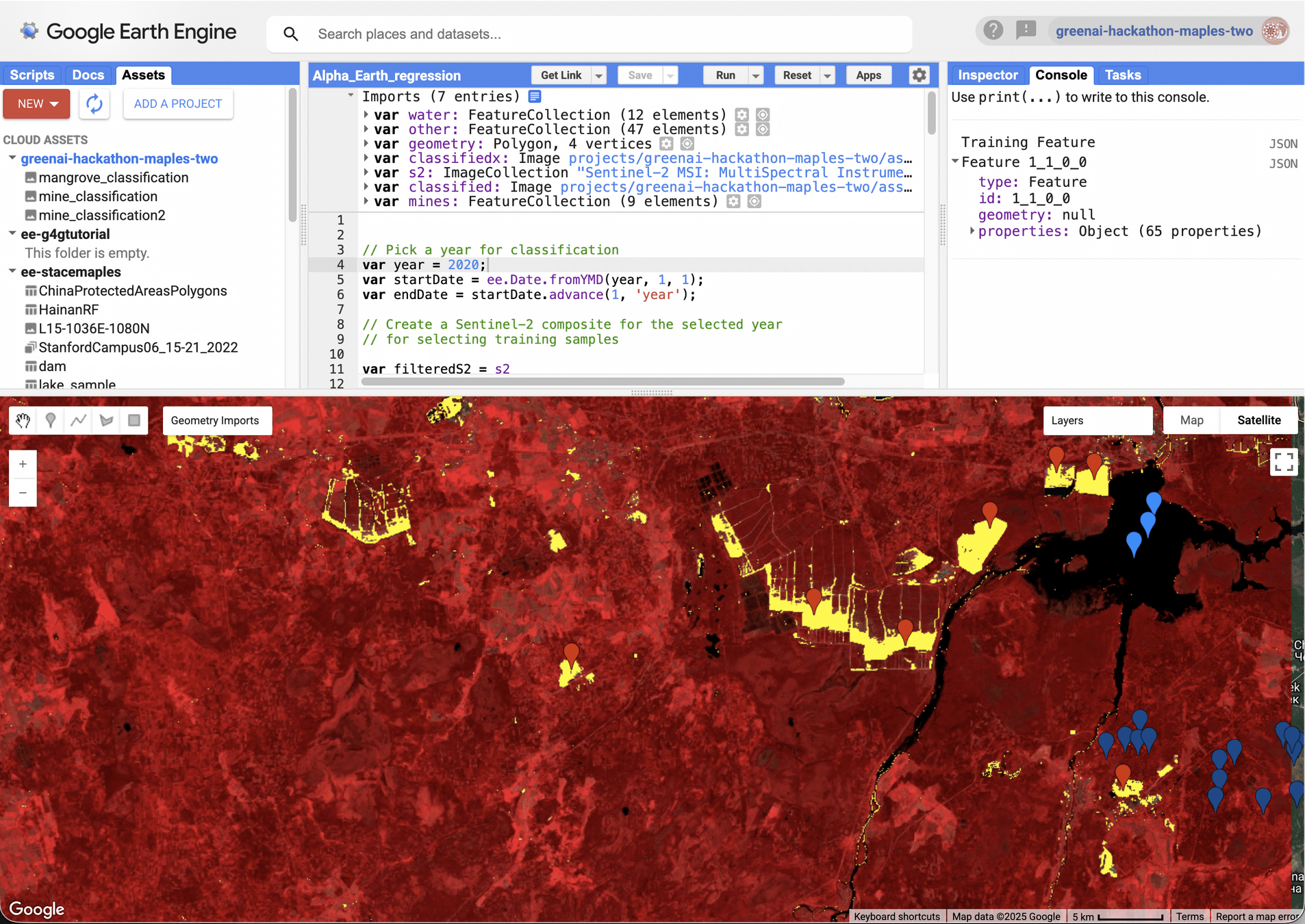Collapse Feature 1_1_0_0 in console
This screenshot has height=924, width=1305.
pyautogui.click(x=955, y=162)
